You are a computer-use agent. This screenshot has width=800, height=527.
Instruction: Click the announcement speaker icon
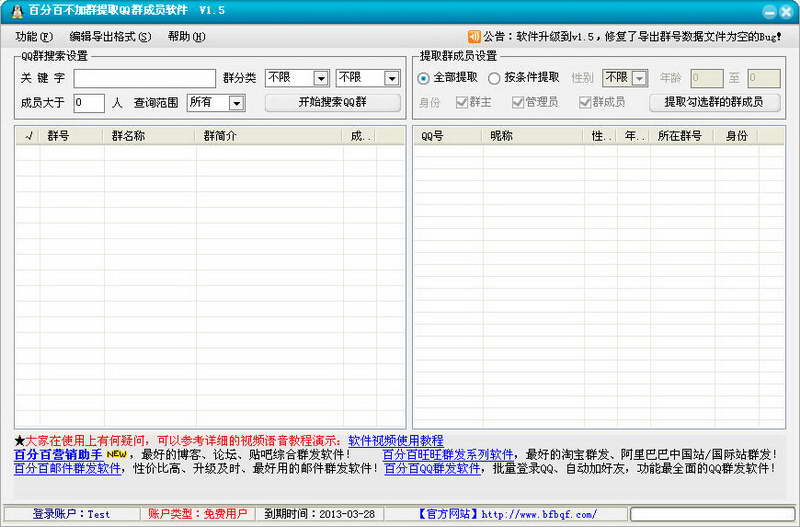coord(474,37)
